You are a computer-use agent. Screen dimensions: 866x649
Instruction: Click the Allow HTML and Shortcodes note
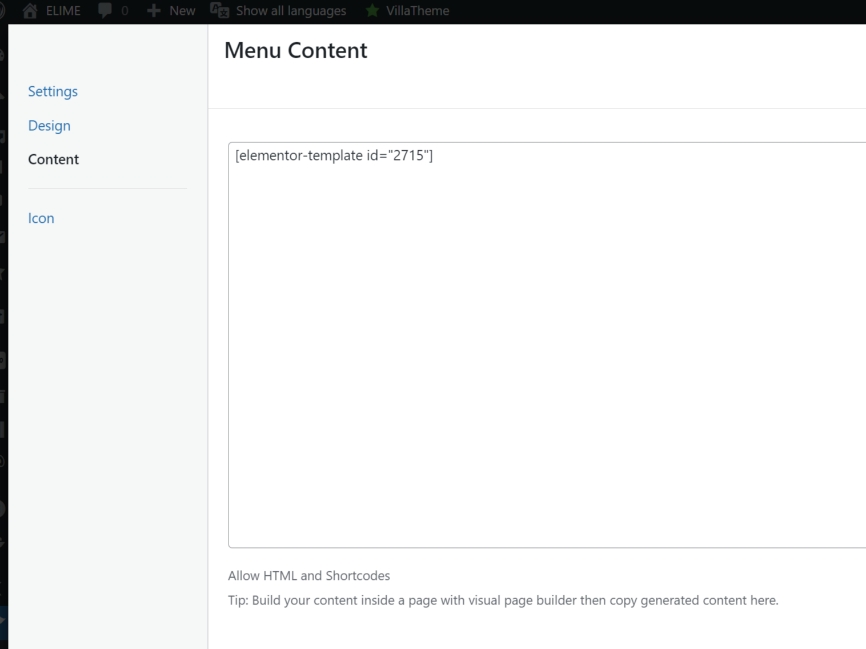click(309, 576)
